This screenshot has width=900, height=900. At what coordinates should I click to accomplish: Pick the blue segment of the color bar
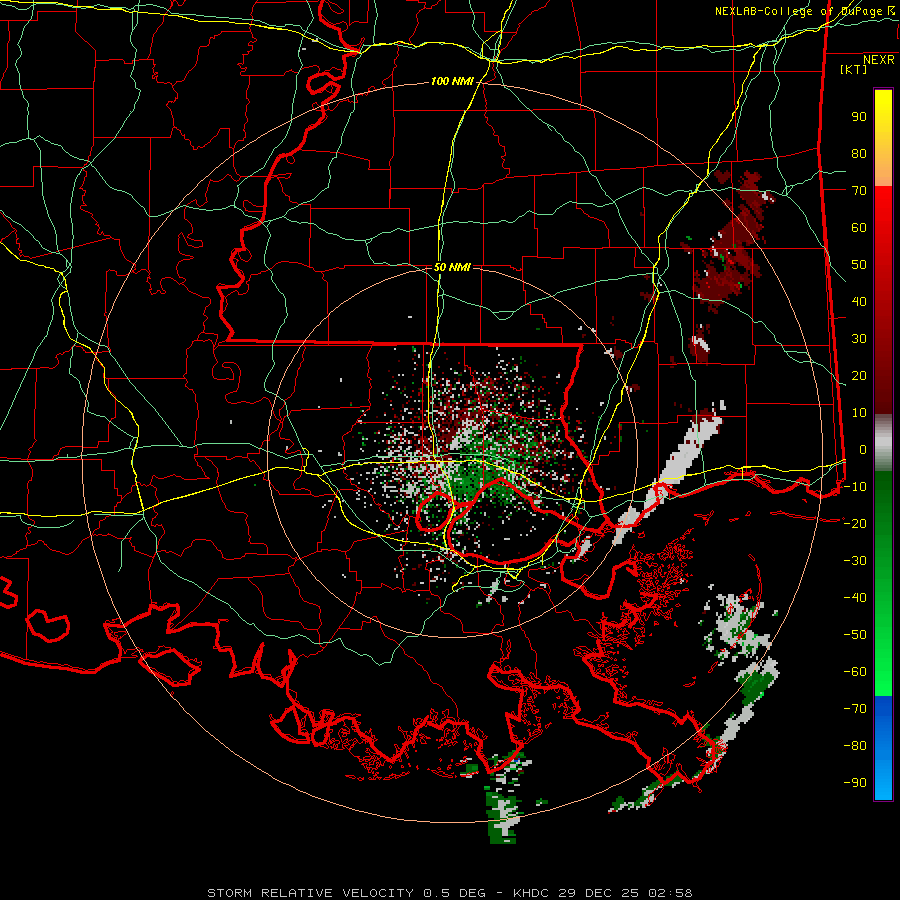coord(883,748)
